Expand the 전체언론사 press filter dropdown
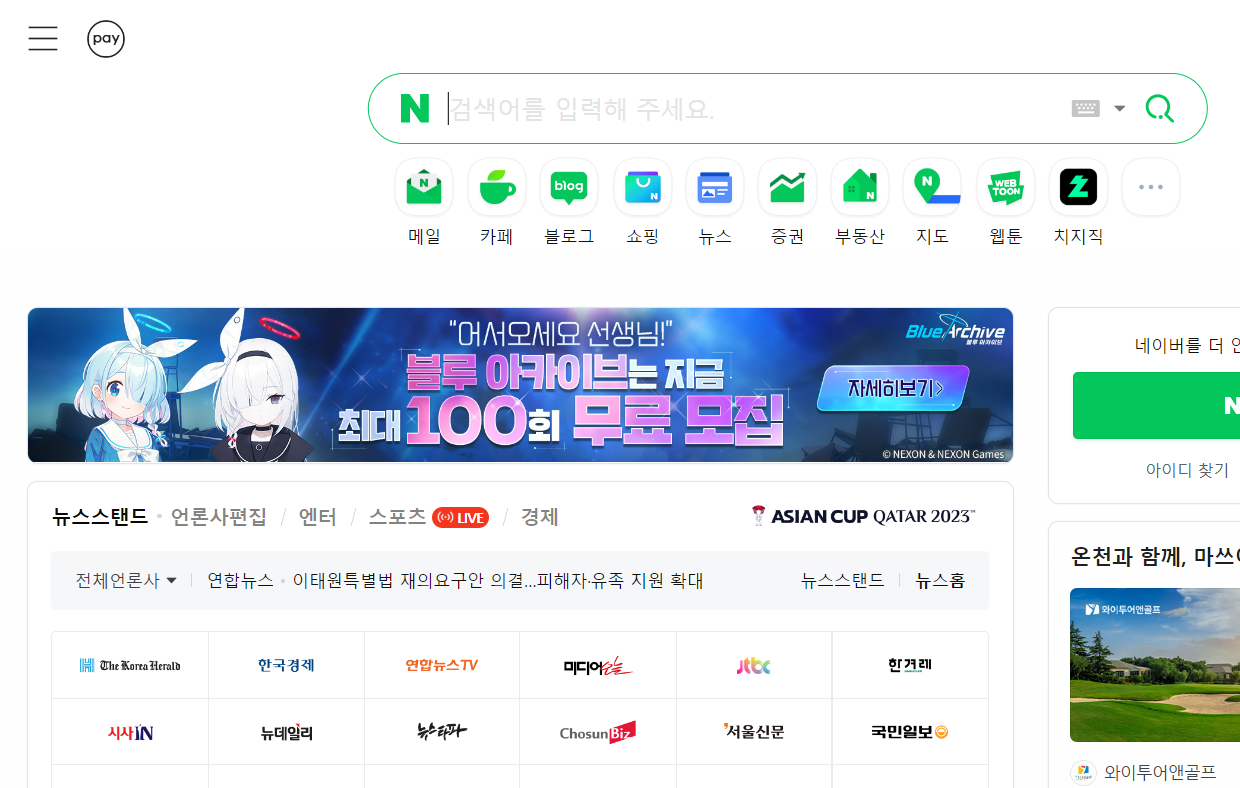1240x788 pixels. 126,580
